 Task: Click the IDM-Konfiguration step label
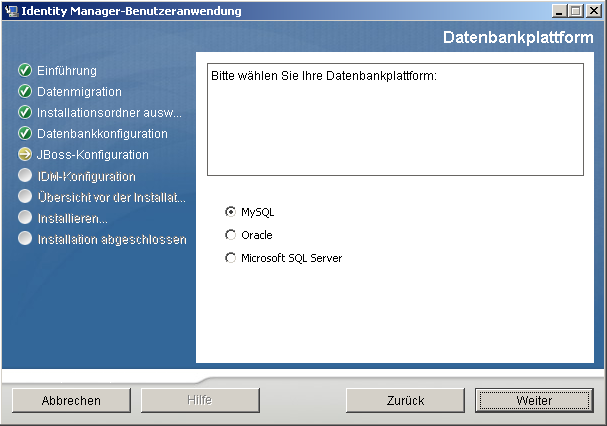(x=87, y=177)
